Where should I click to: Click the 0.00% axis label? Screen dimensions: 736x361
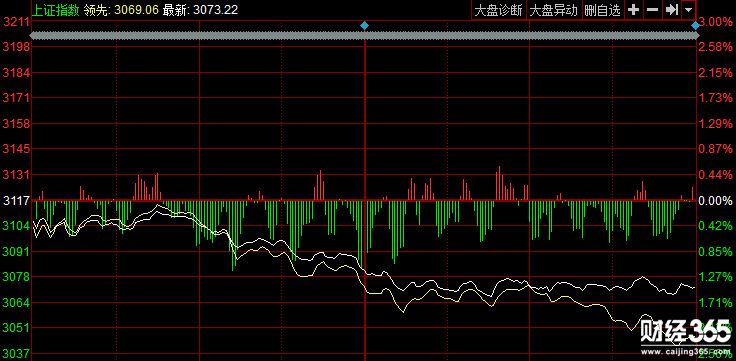[x=715, y=201]
